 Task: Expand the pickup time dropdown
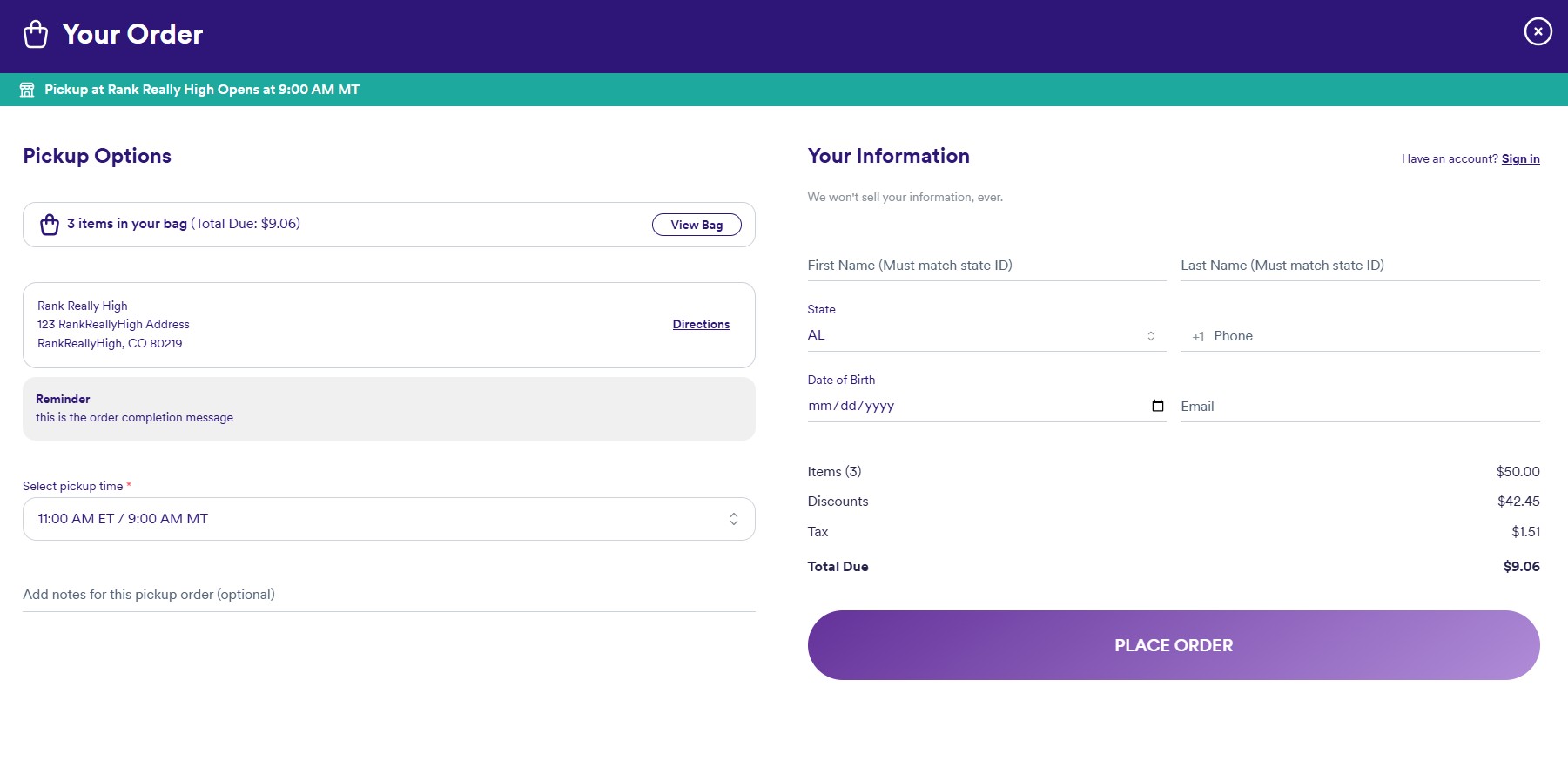(388, 519)
